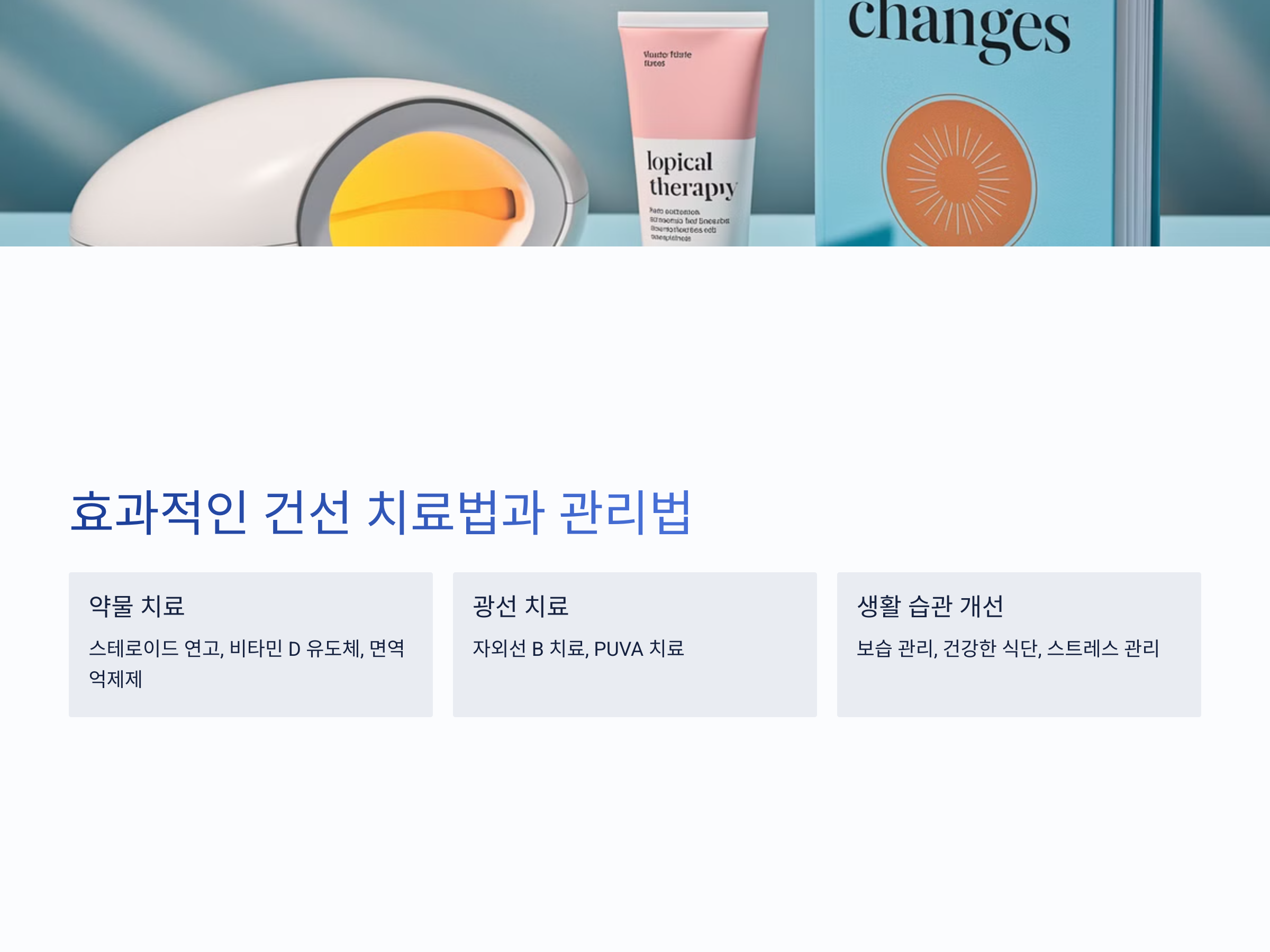Select the 약물 치료 card title
Viewport: 1270px width, 952px height.
click(x=137, y=606)
